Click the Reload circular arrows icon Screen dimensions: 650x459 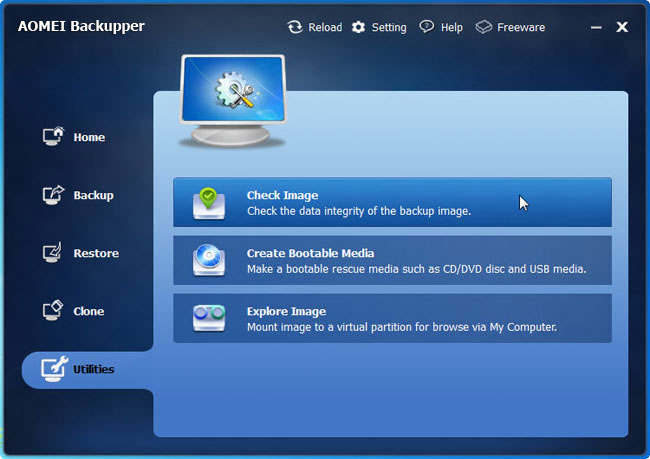[x=295, y=27]
